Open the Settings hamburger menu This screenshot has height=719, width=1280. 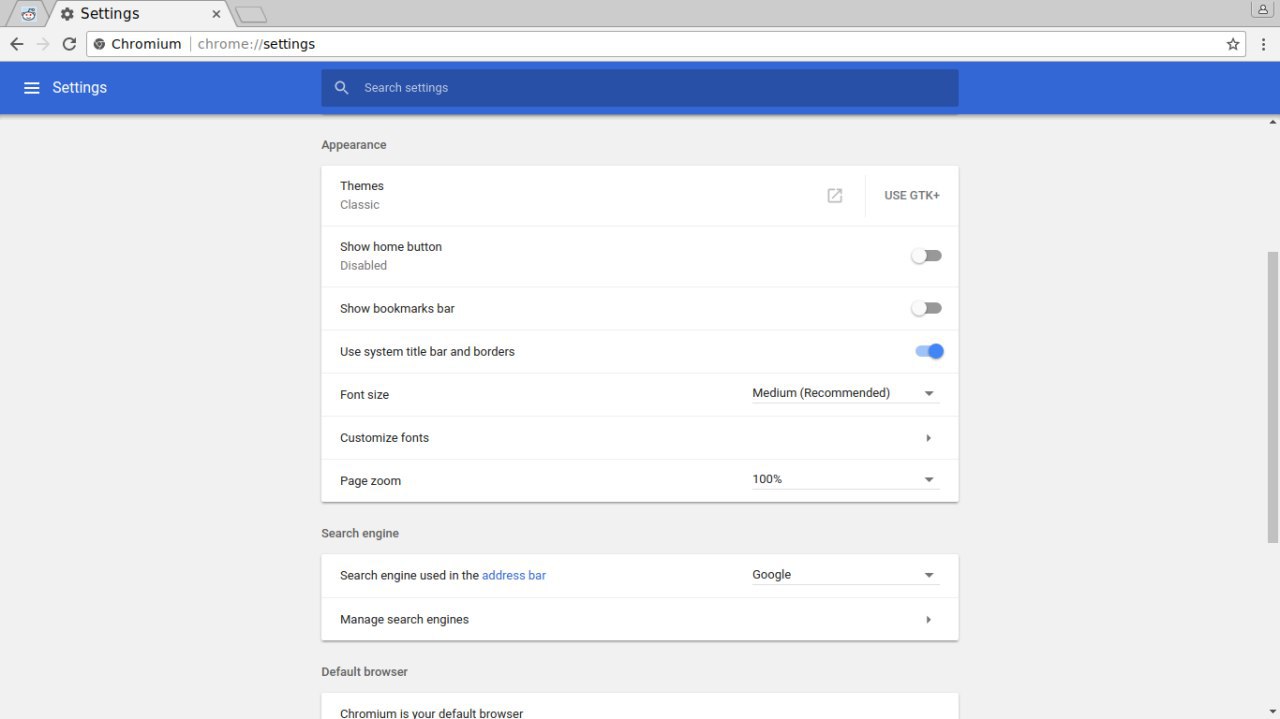pyautogui.click(x=31, y=88)
